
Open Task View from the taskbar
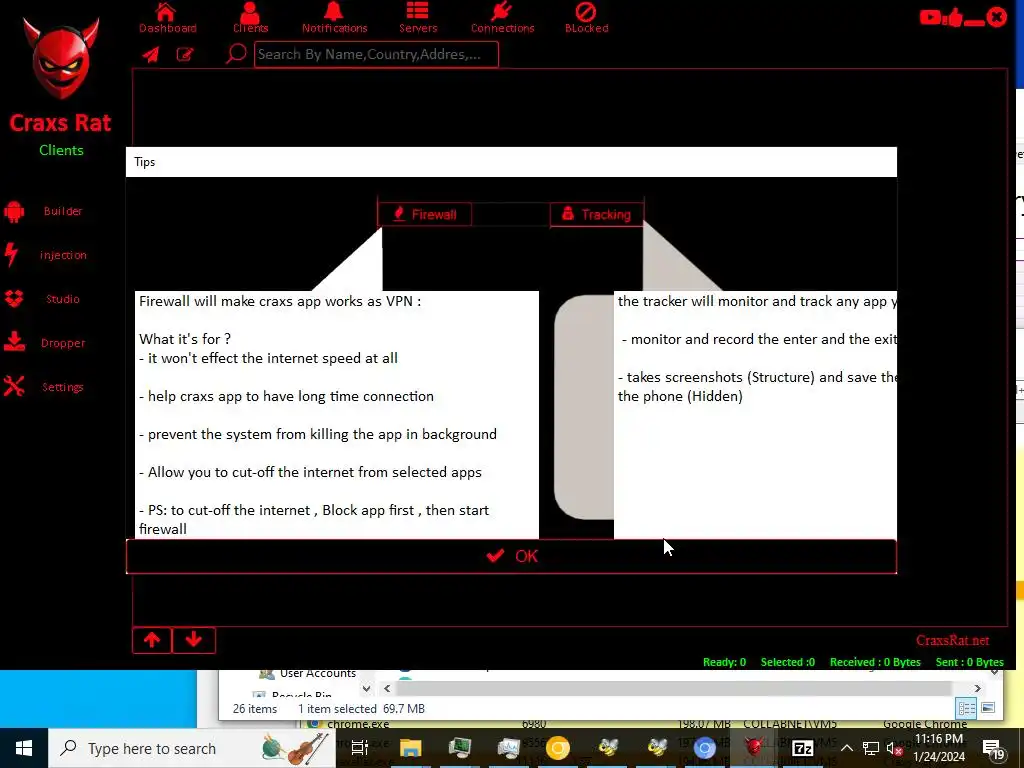pos(360,748)
